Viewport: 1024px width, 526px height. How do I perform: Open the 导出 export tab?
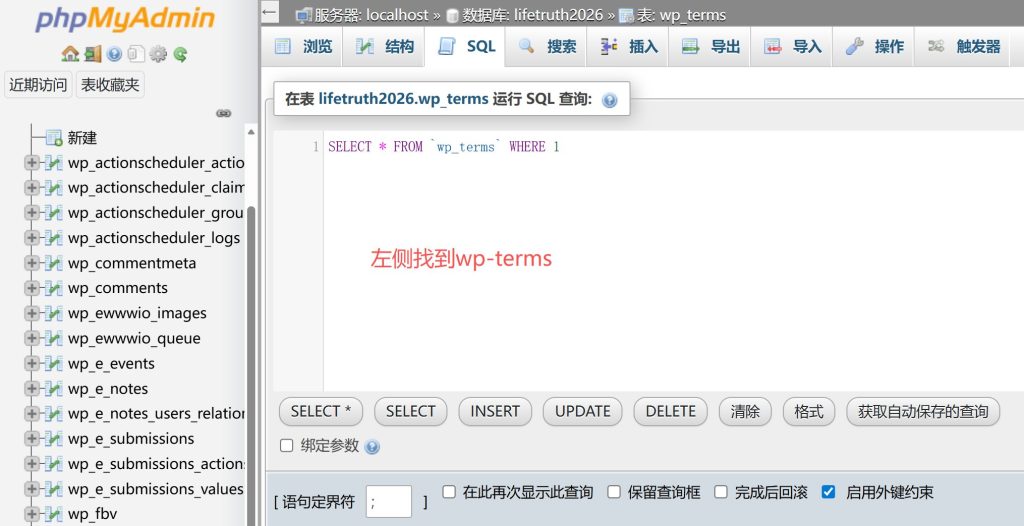click(709, 46)
